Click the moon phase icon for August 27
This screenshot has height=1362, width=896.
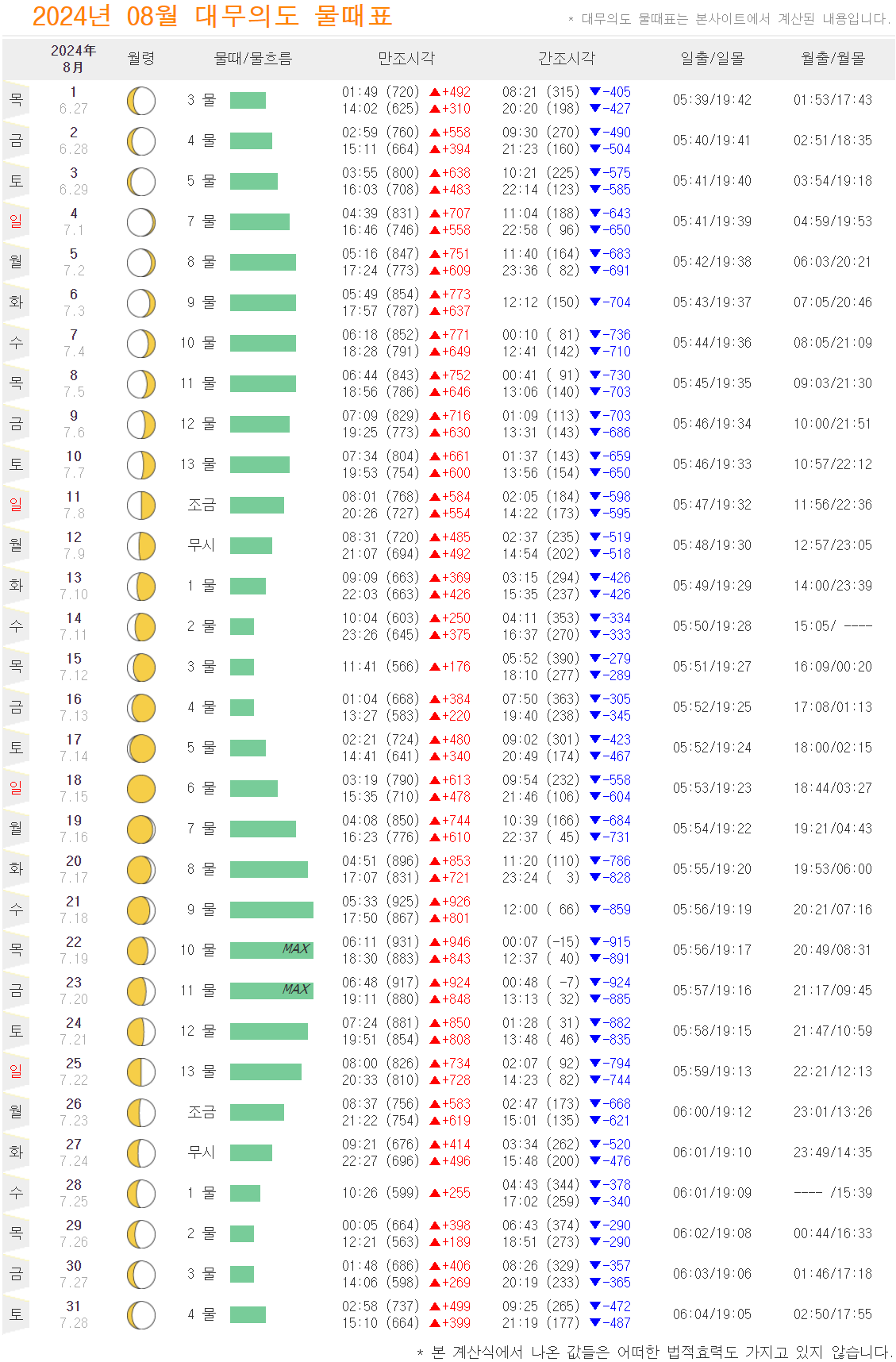[x=141, y=1153]
